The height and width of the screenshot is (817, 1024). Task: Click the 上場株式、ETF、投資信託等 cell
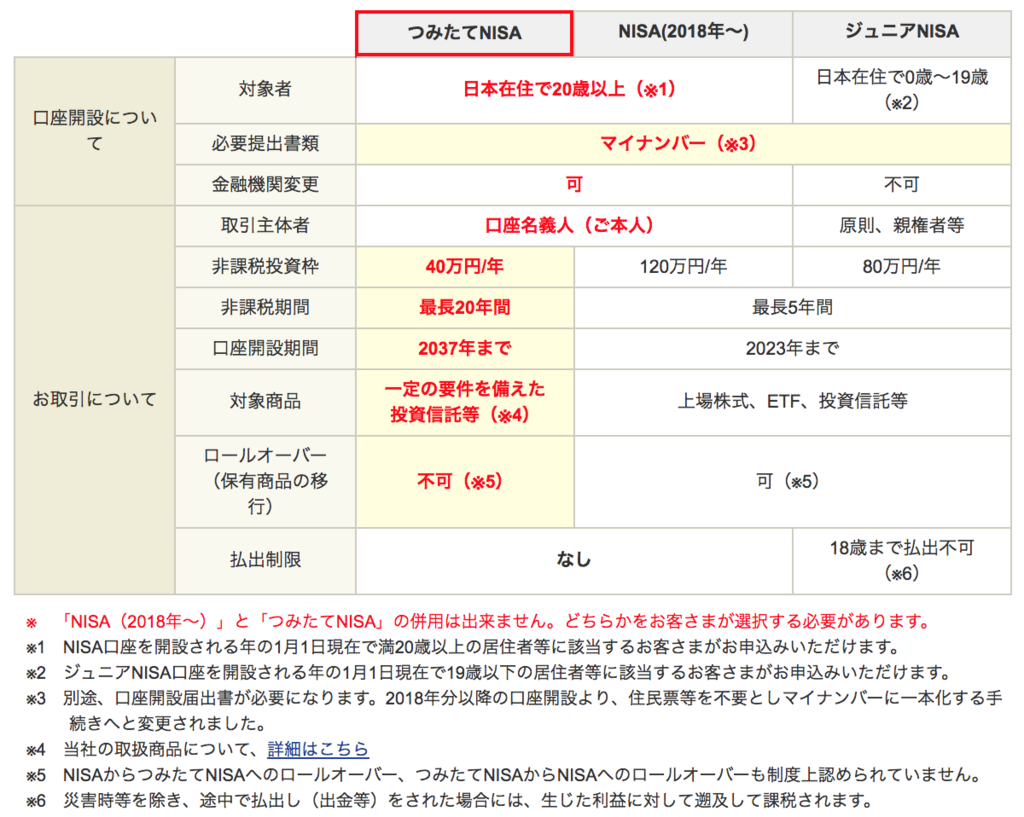793,402
